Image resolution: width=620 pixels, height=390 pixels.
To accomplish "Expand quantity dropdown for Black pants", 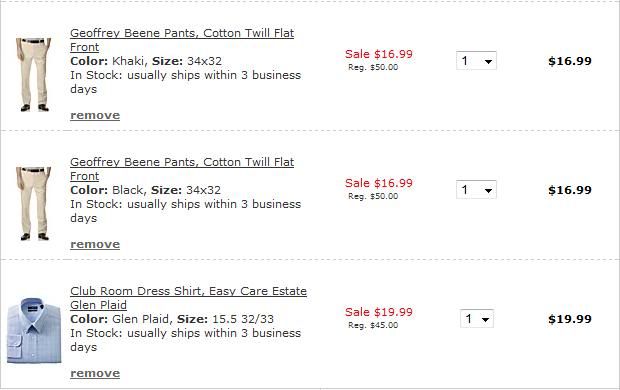I will (x=476, y=190).
